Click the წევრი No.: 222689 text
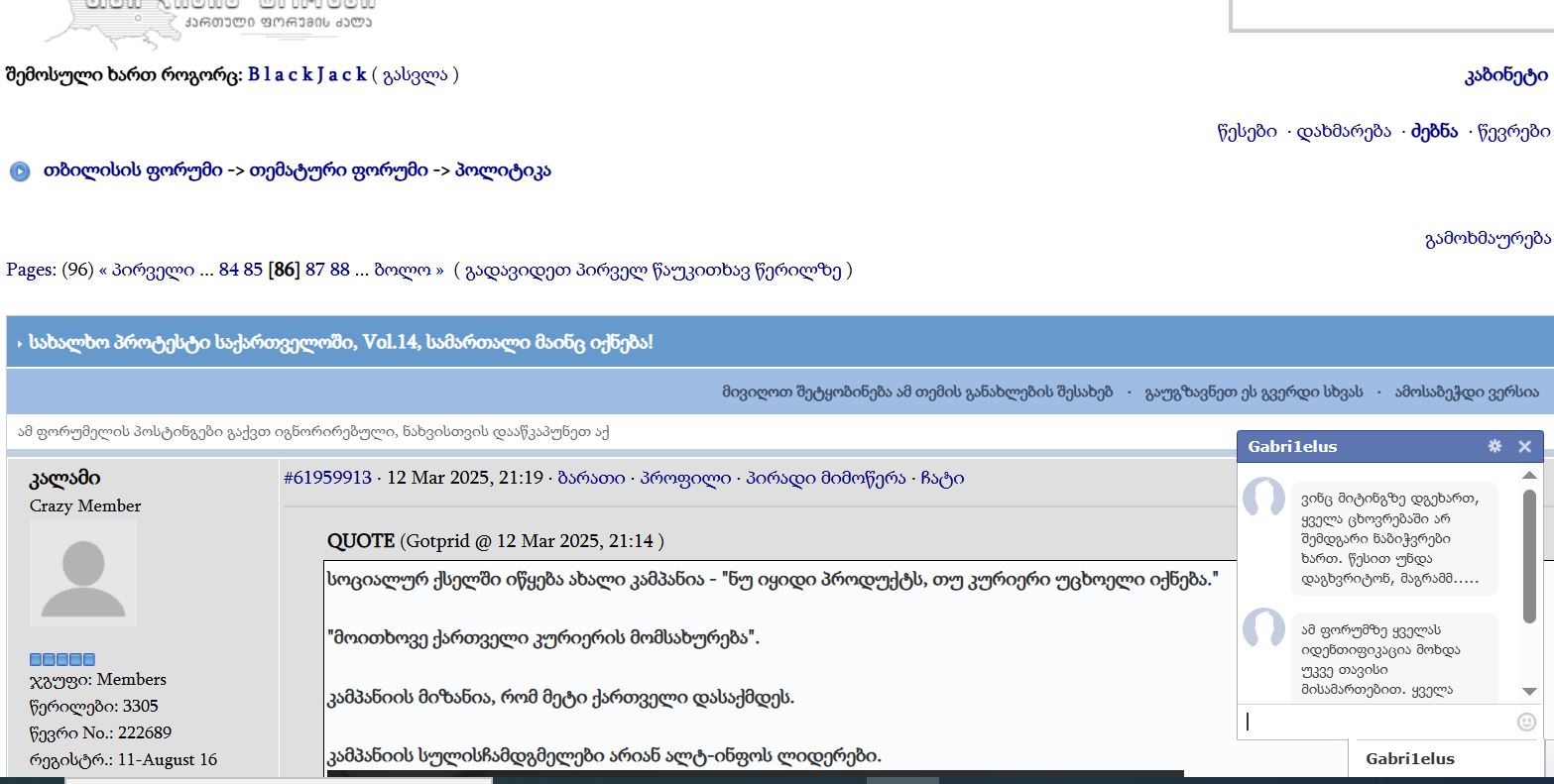The height and width of the screenshot is (784, 1554). (x=100, y=732)
